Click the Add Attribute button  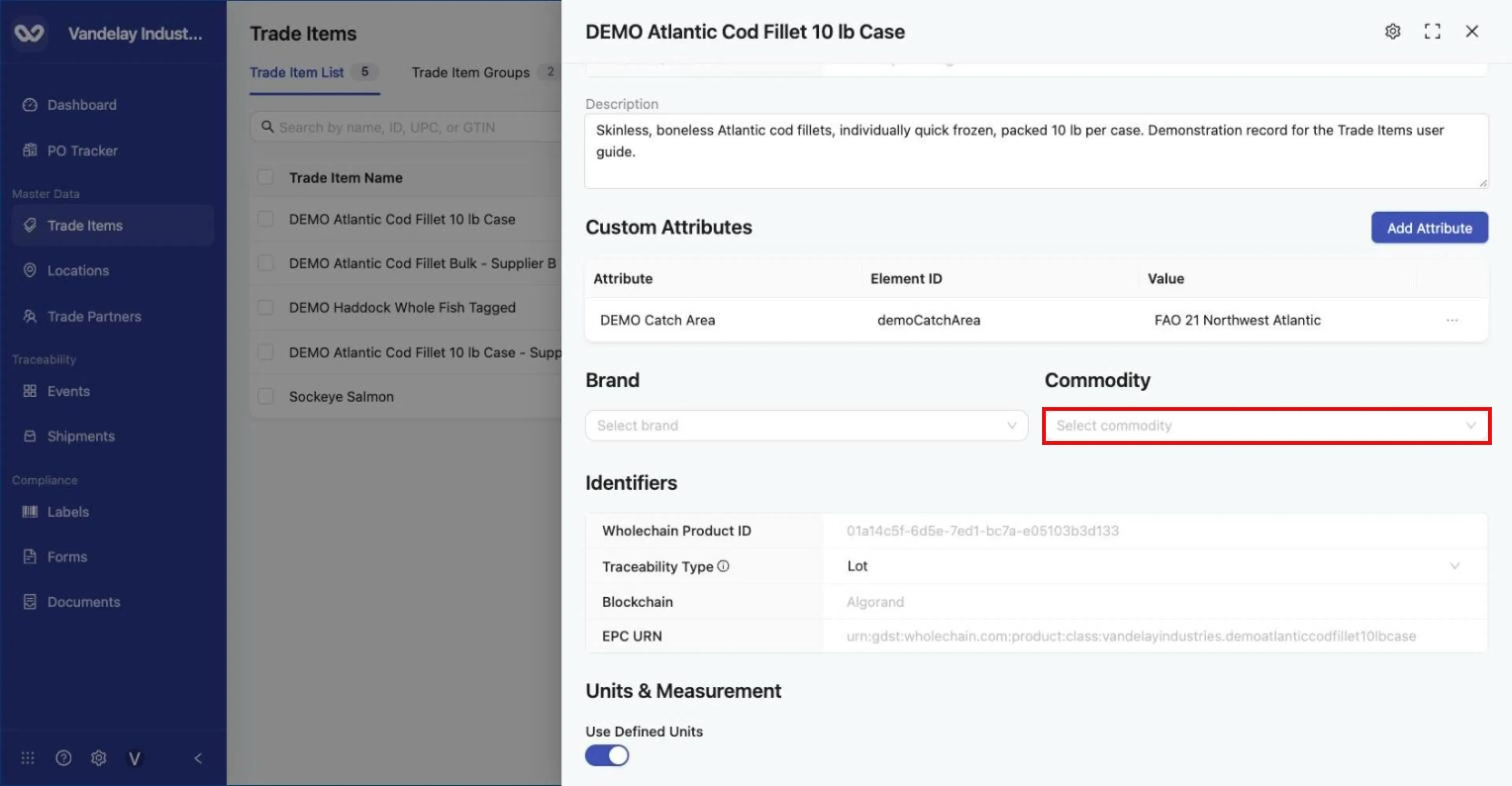(1429, 228)
